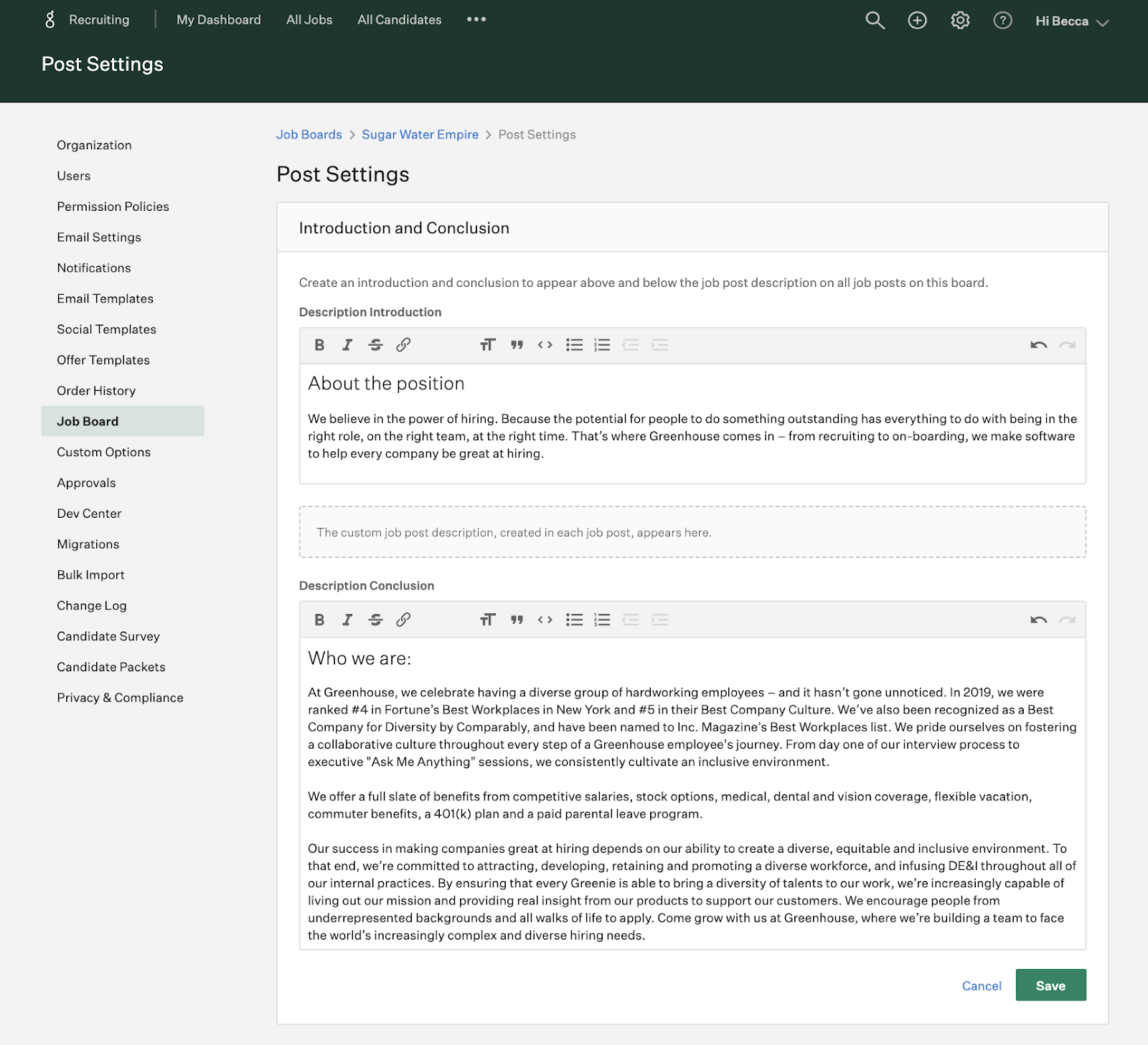1148x1045 pixels.
Task: Insert bulleted list in Conclusion toolbar
Action: click(x=574, y=620)
